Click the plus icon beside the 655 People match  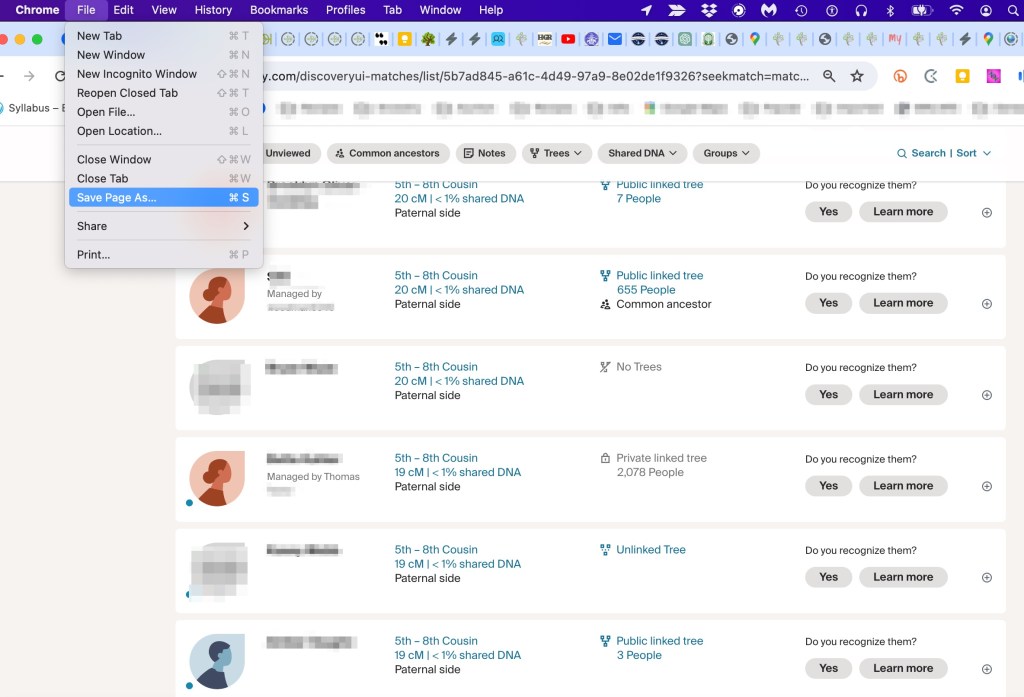coord(987,304)
